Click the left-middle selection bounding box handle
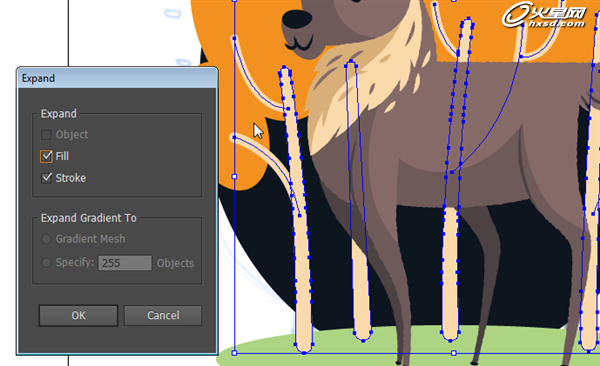This screenshot has width=600, height=366. click(234, 176)
